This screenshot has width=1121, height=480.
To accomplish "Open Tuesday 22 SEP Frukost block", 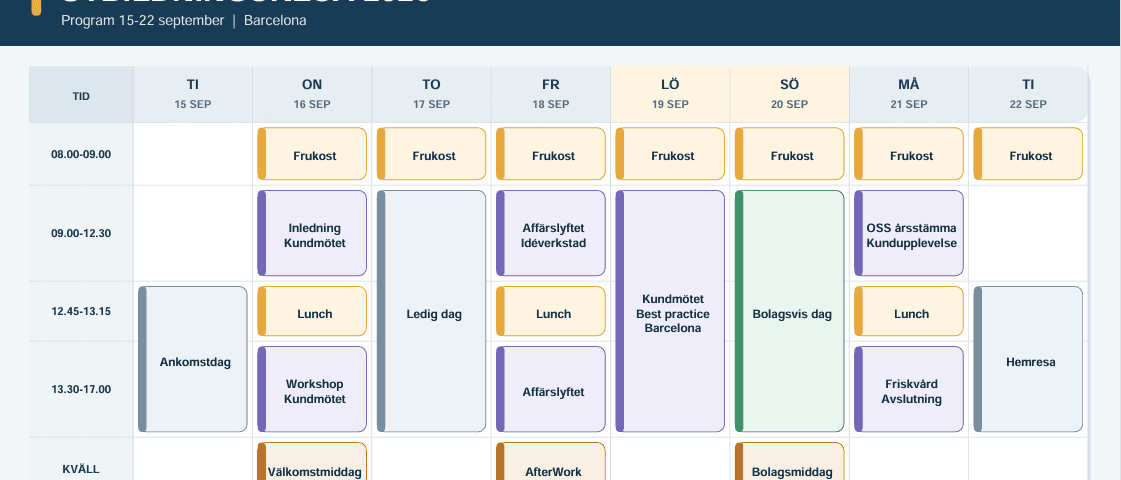I will click(1028, 154).
